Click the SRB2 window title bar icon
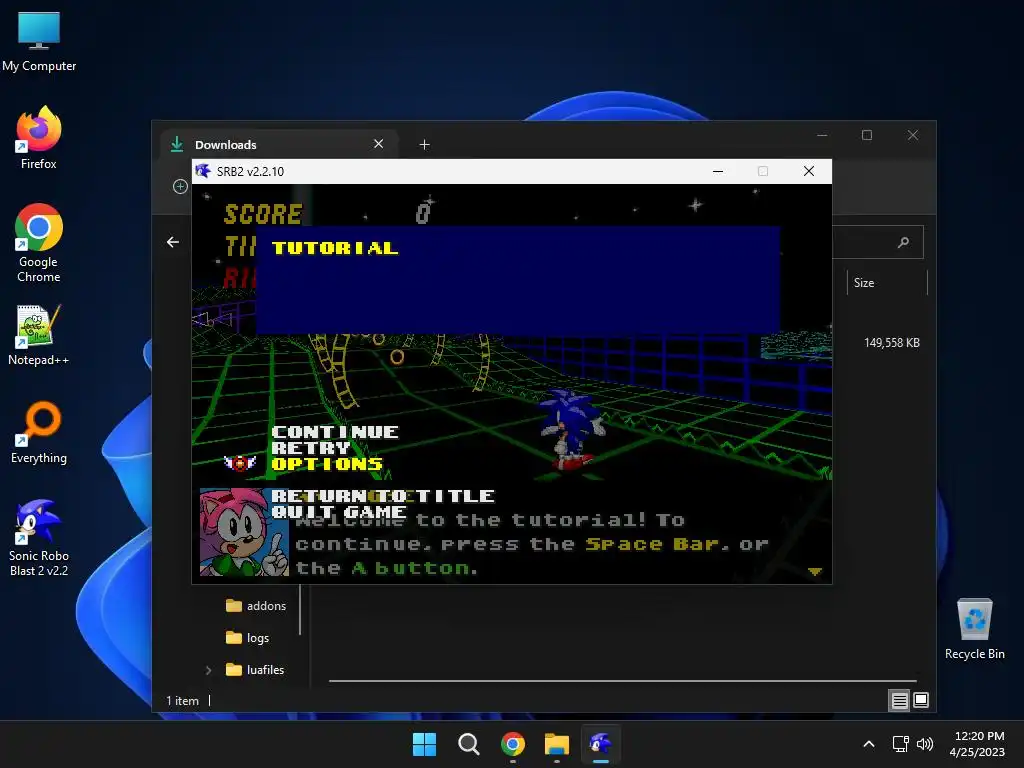This screenshot has height=768, width=1024. pos(203,171)
